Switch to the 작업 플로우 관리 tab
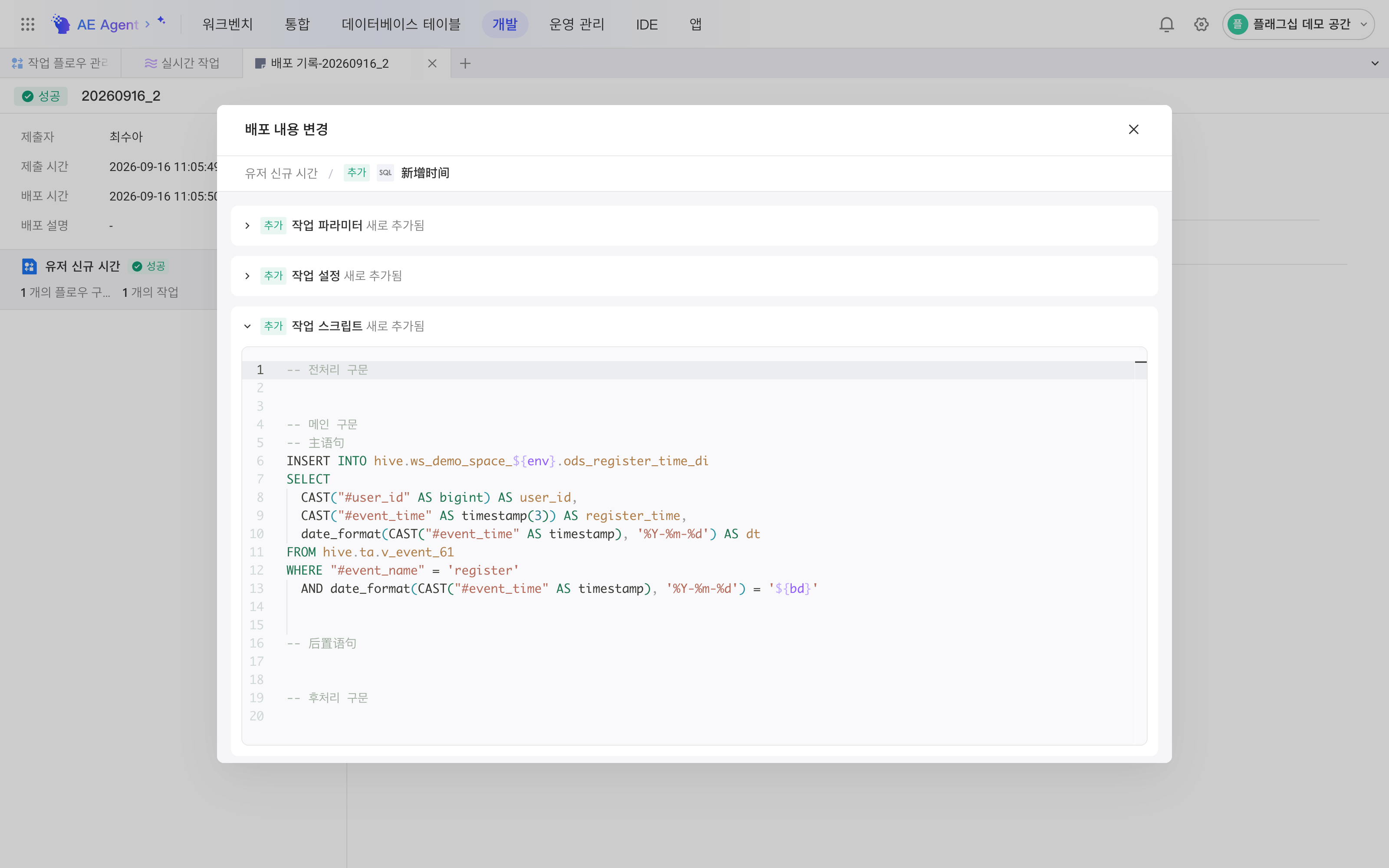1389x868 pixels. coord(60,64)
